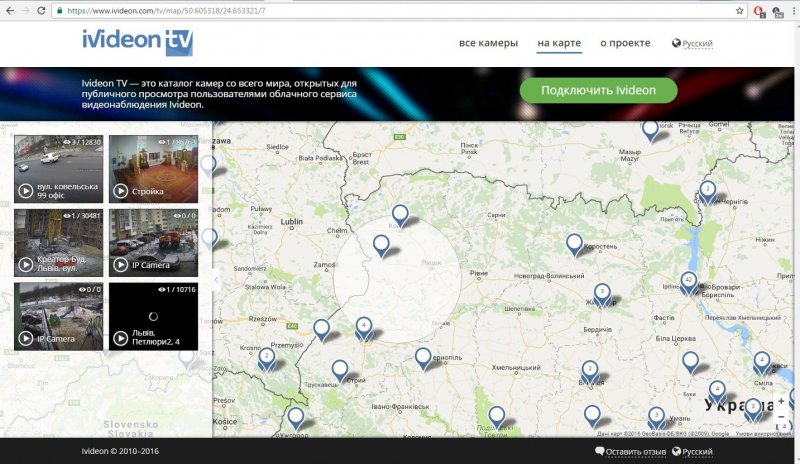The image size is (800, 464).
Task: Click the map pin near Тернопіль
Action: click(x=423, y=357)
